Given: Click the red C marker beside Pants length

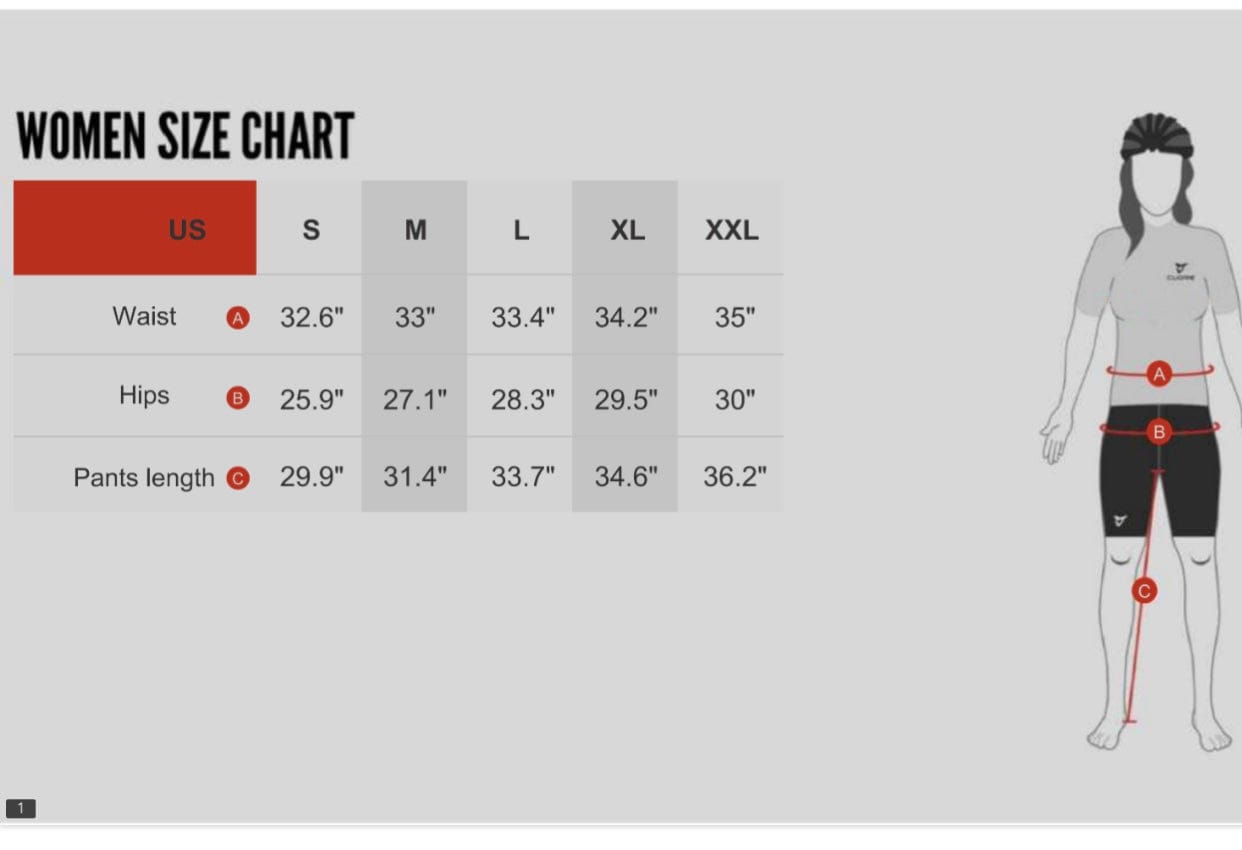Looking at the screenshot, I should coord(238,478).
